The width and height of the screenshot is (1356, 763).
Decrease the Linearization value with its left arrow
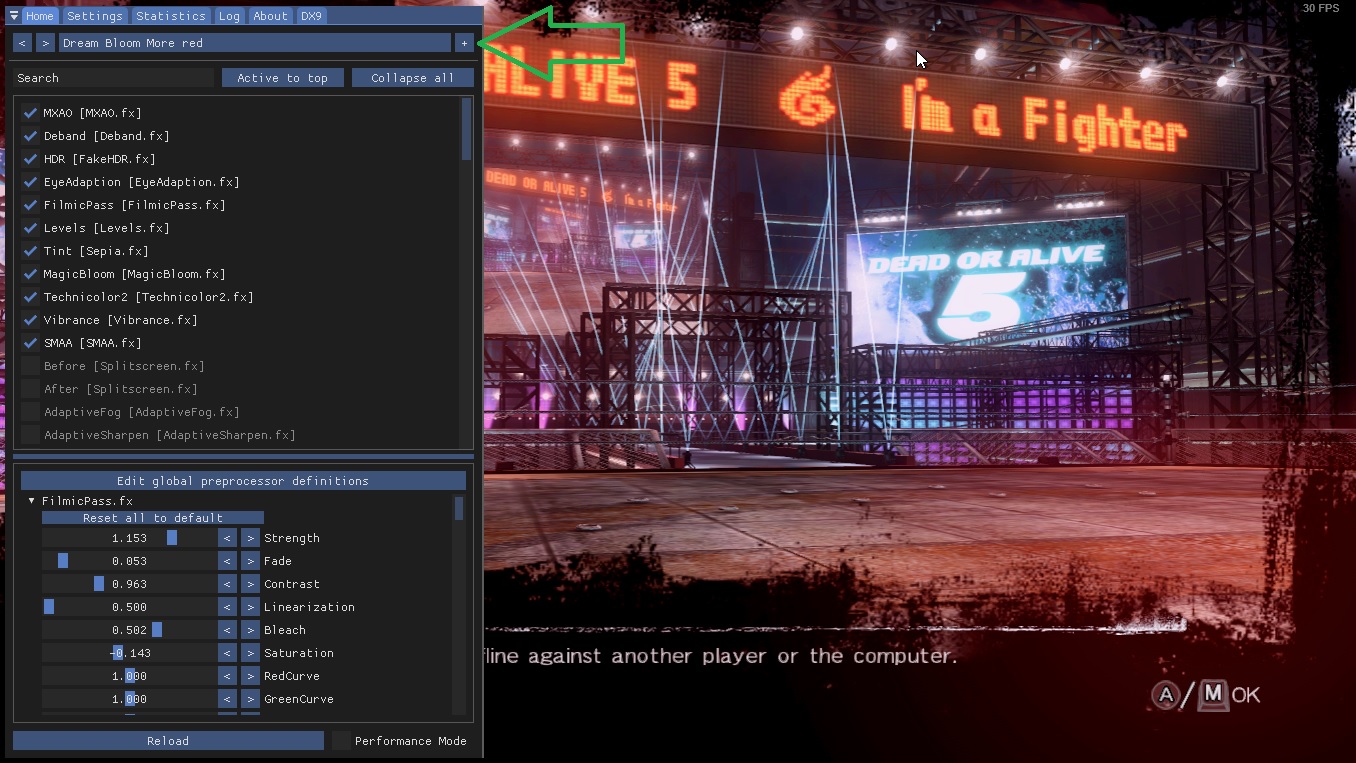[228, 607]
